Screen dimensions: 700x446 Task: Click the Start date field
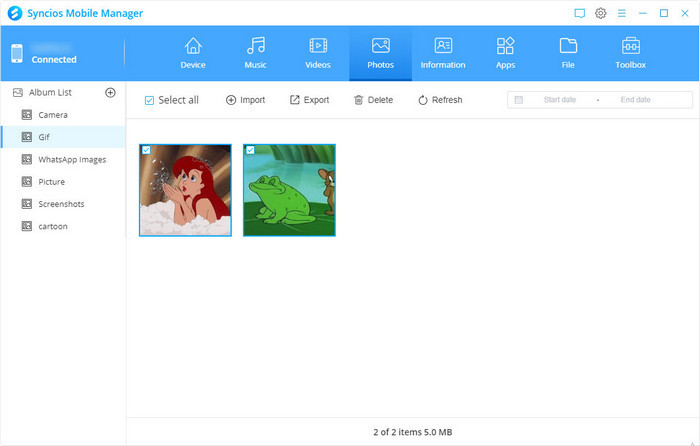pos(560,100)
